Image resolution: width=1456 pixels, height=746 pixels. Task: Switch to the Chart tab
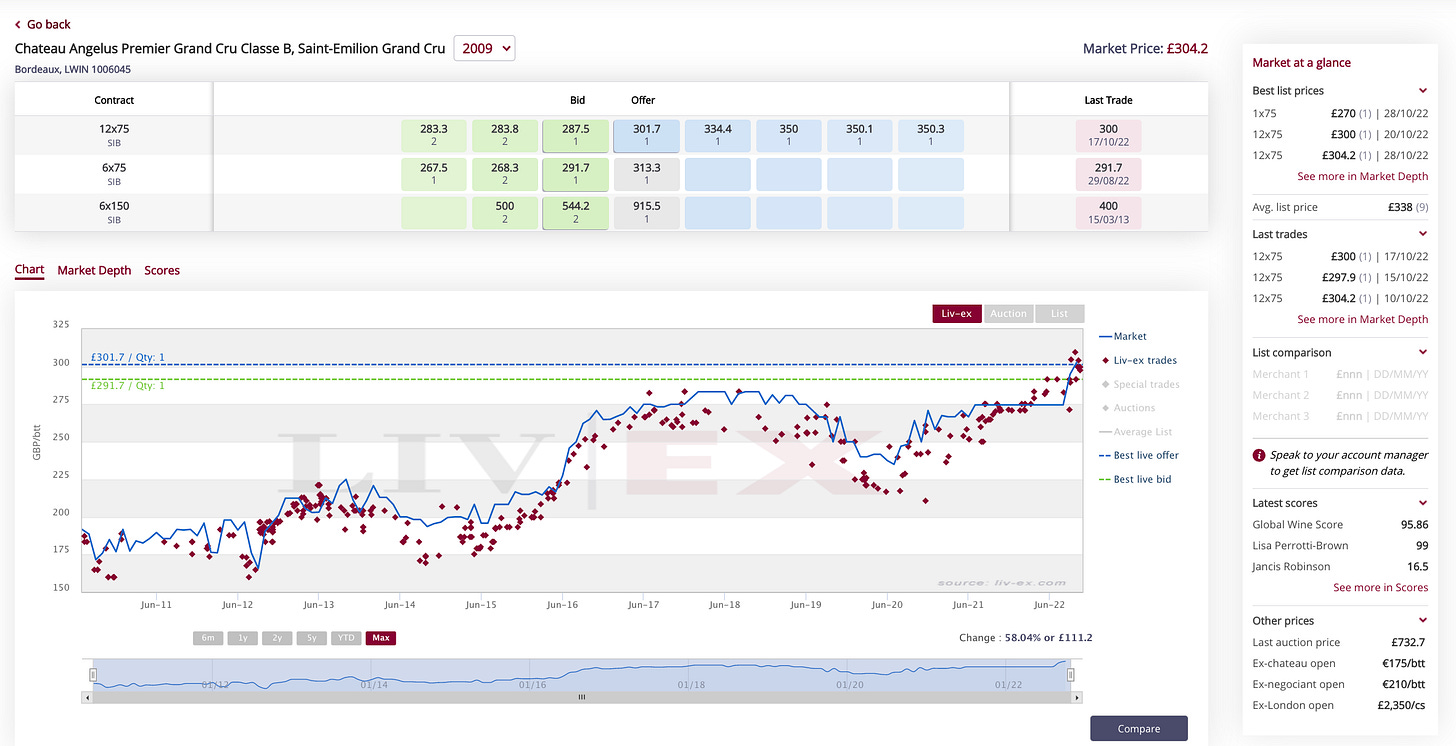[29, 270]
